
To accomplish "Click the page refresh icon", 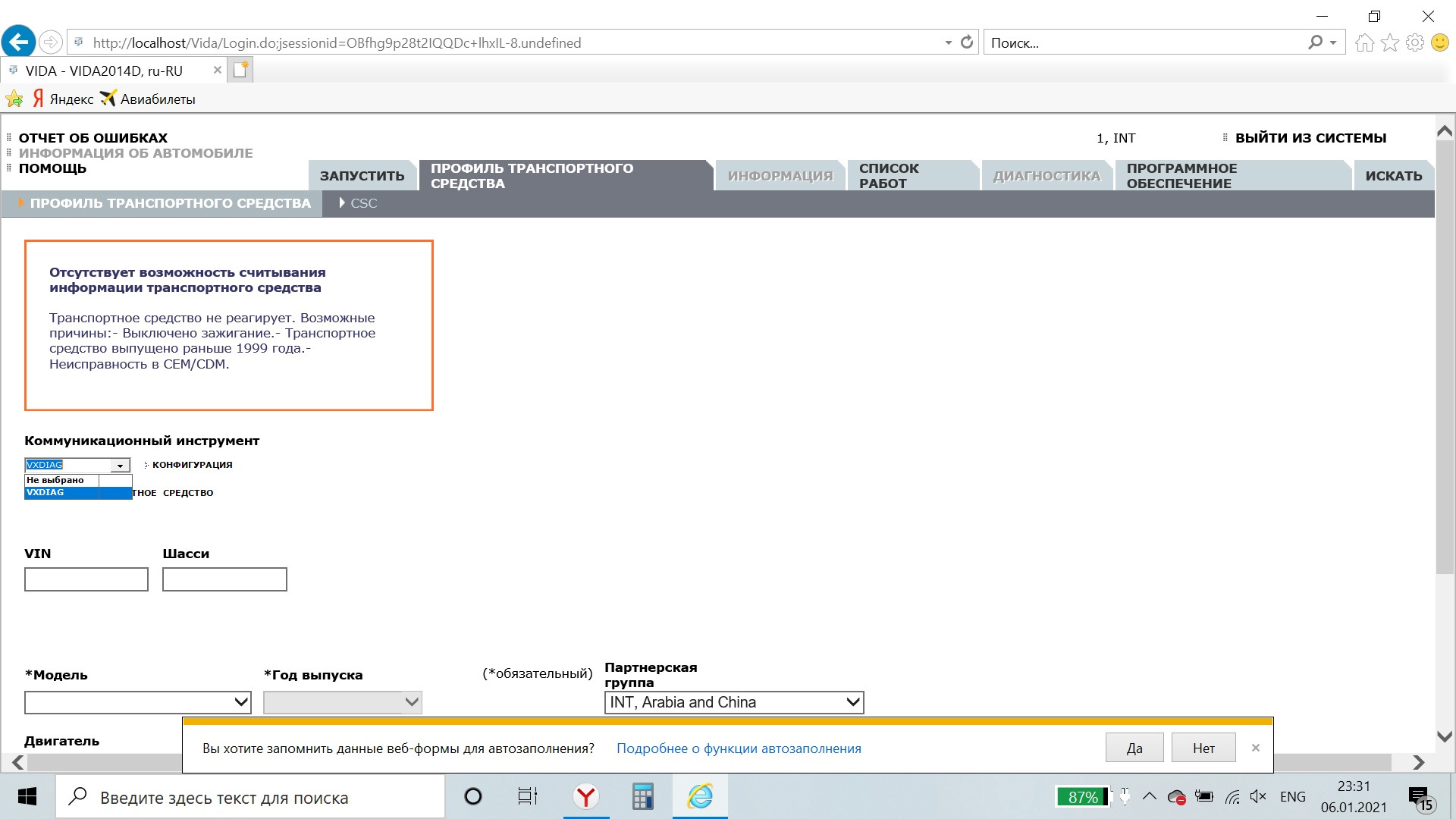I will (967, 42).
